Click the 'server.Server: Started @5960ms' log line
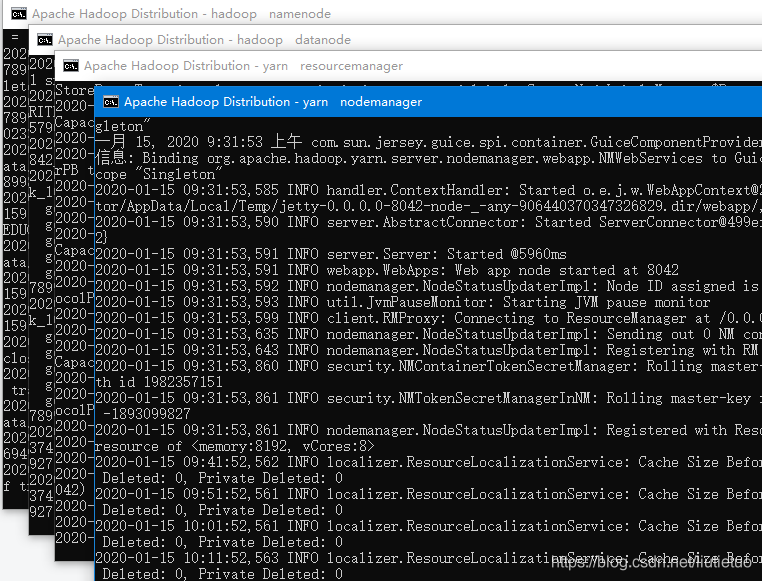762x581 pixels. pos(331,254)
